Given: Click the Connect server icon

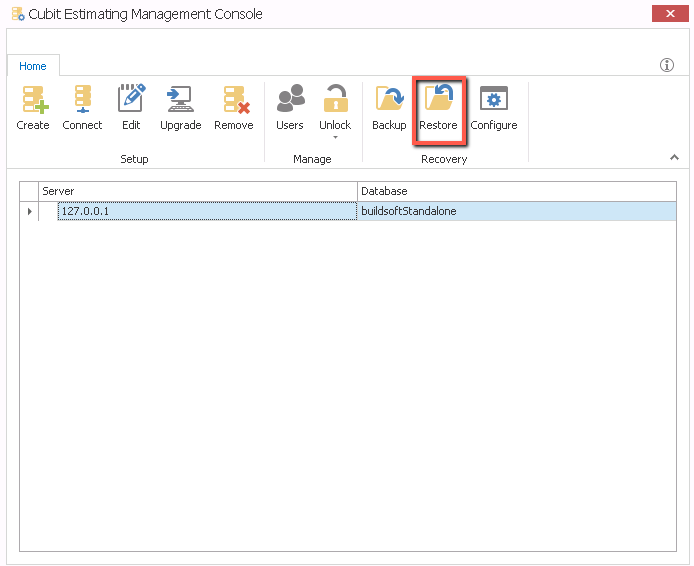Looking at the screenshot, I should coord(82,100).
